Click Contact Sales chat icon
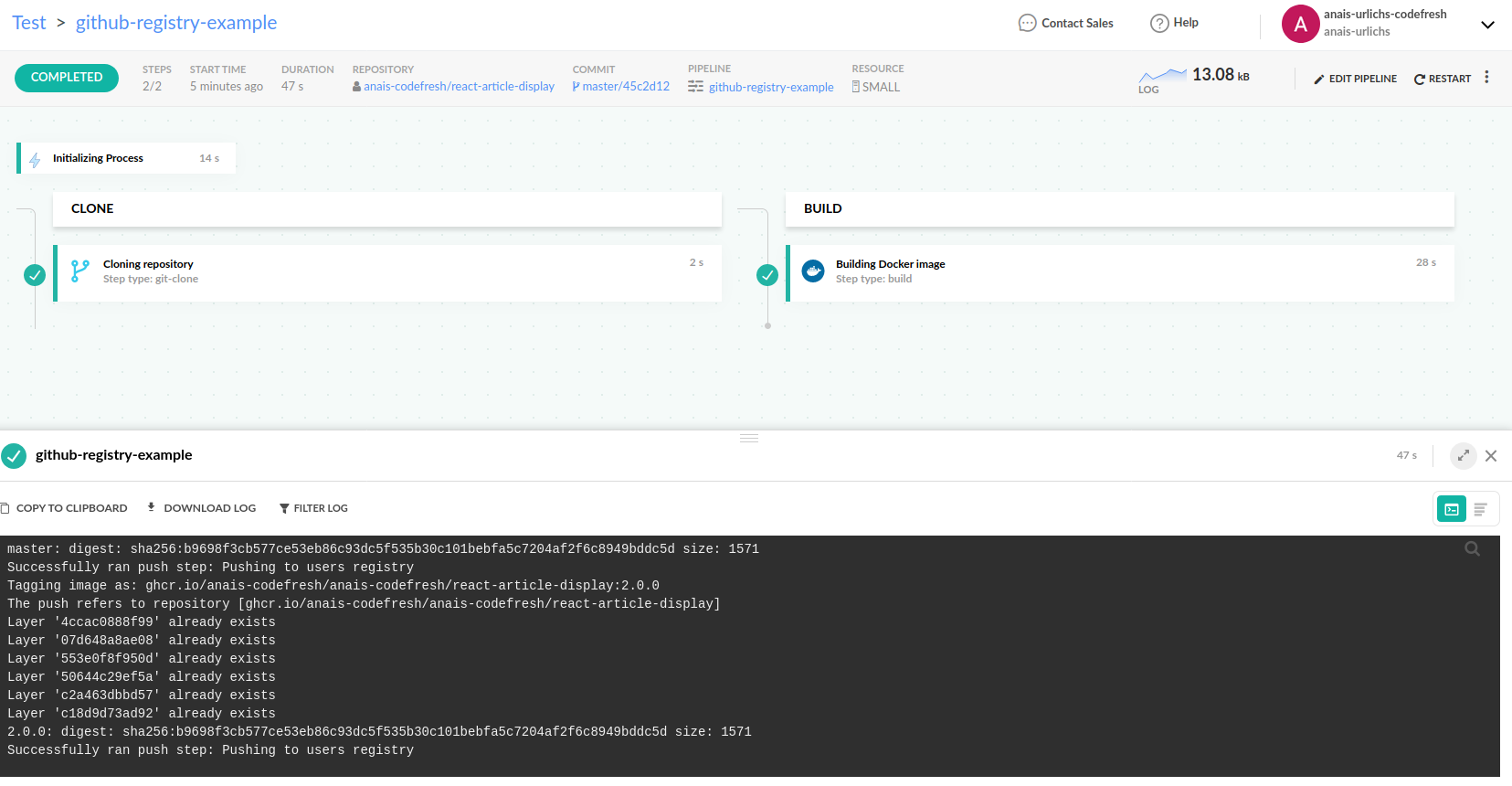Screen dimensions: 1512x786 point(1027,23)
